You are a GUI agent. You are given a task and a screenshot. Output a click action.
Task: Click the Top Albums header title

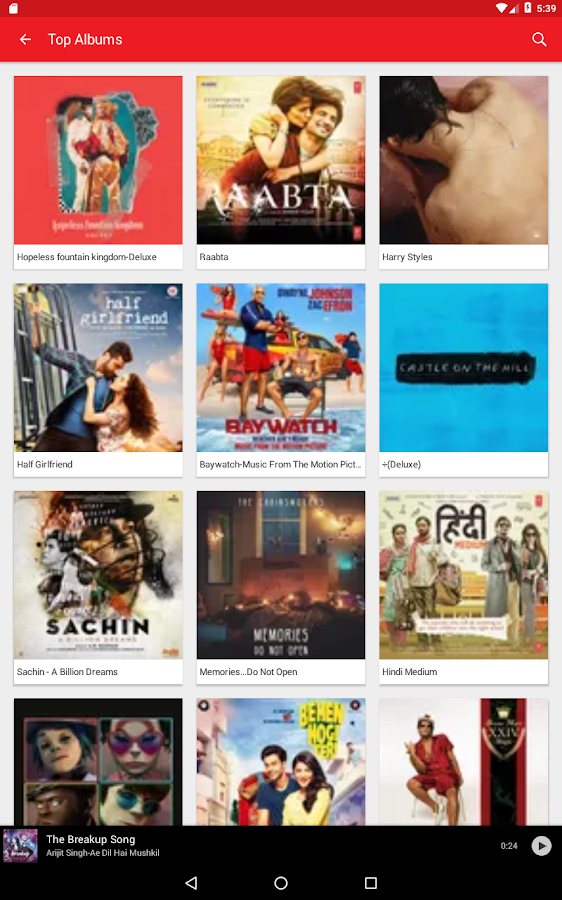[85, 39]
